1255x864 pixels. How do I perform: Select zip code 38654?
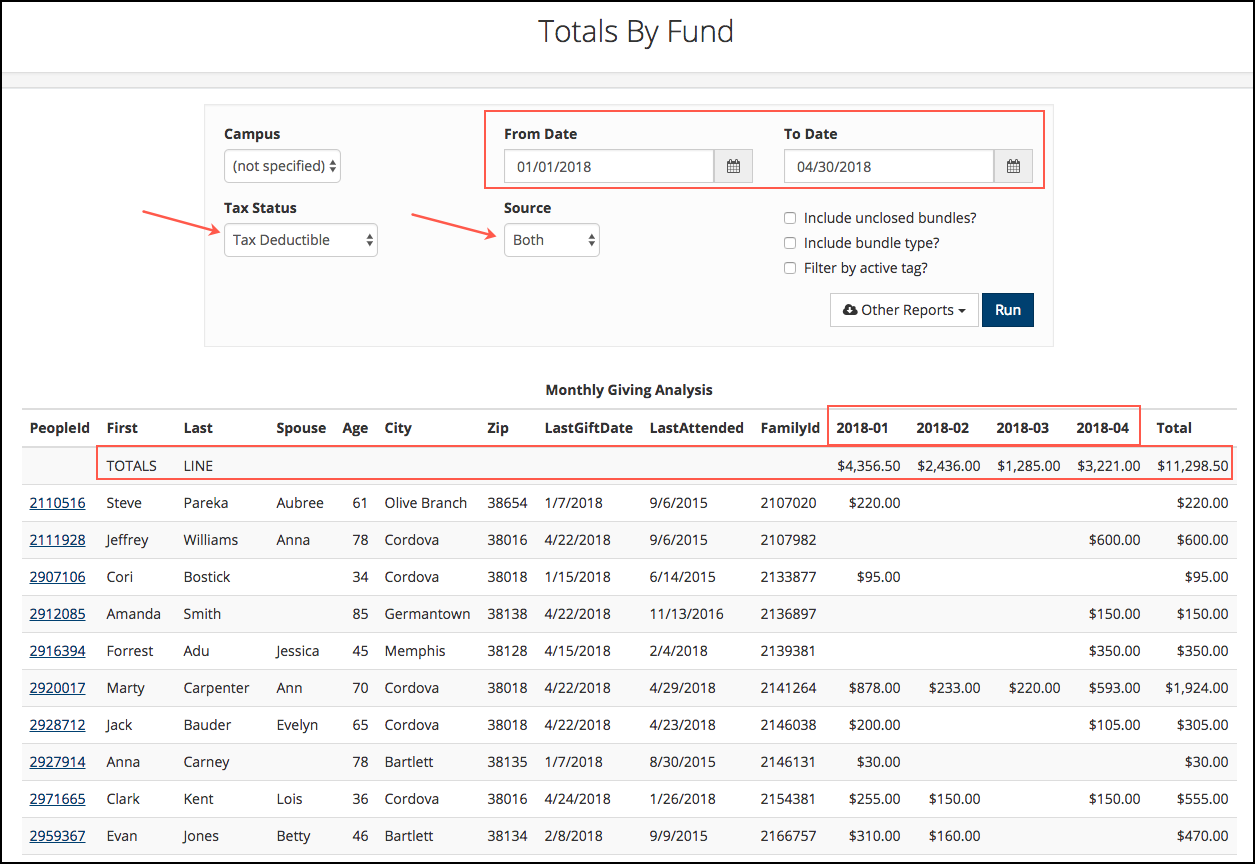(x=506, y=503)
